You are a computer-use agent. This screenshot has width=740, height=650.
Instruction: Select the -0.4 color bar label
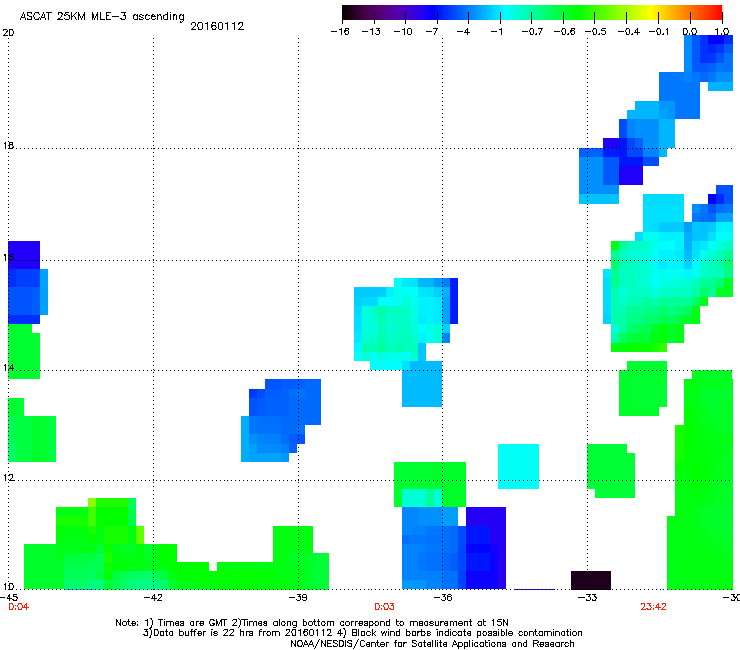[x=629, y=32]
